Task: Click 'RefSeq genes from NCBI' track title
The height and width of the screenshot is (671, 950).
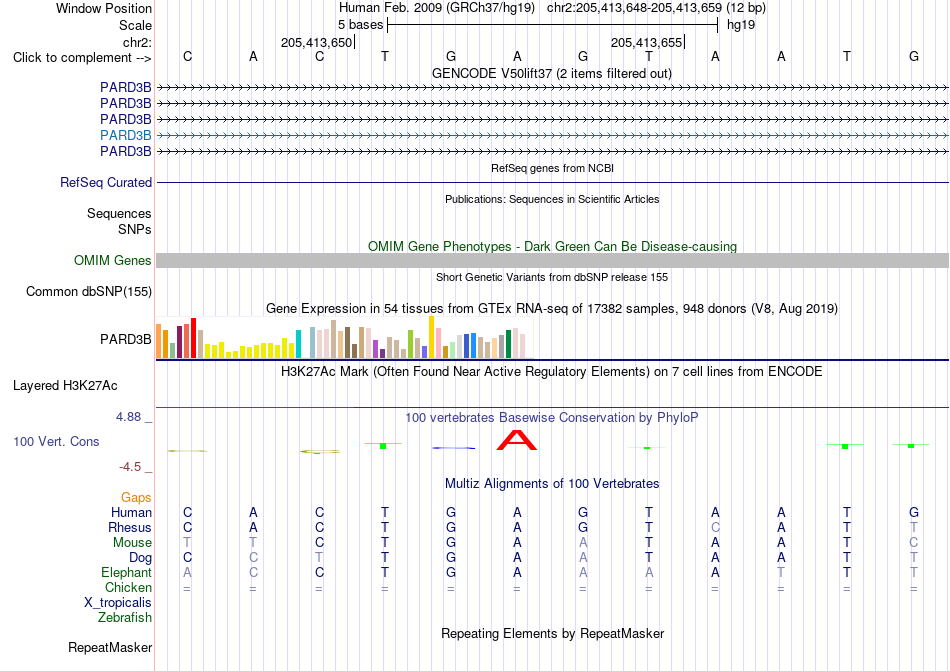Action: tap(552, 168)
